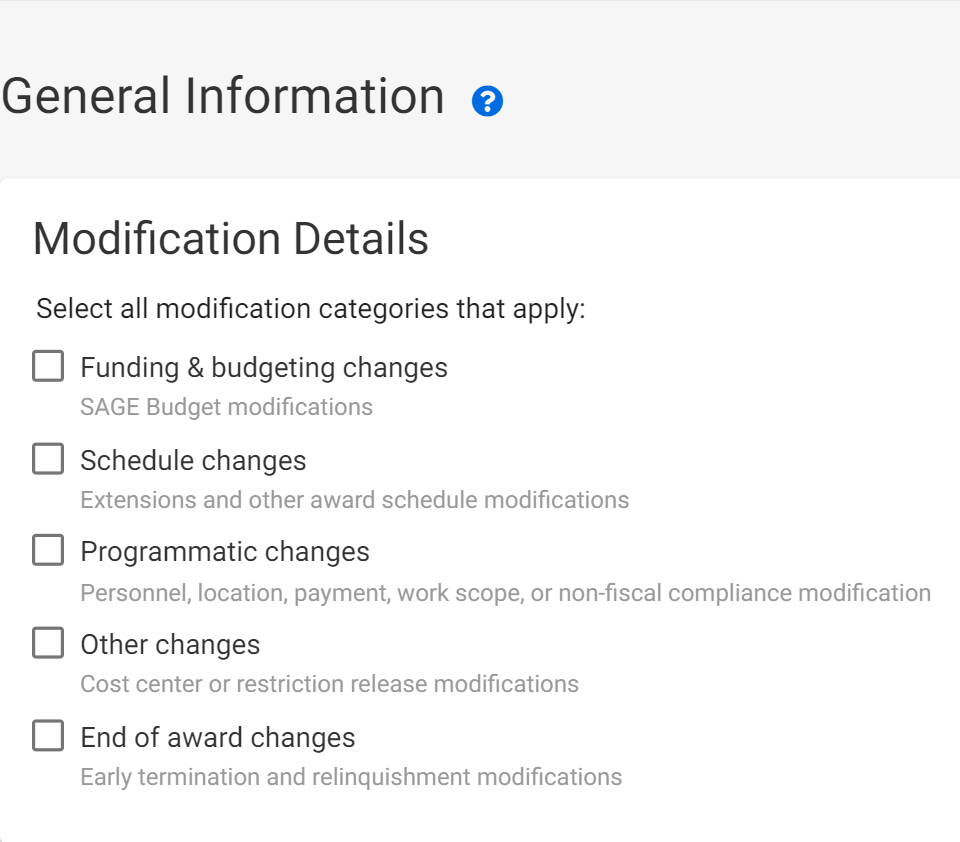
Task: Check the Funding & budgeting changes checkbox
Action: click(x=48, y=367)
